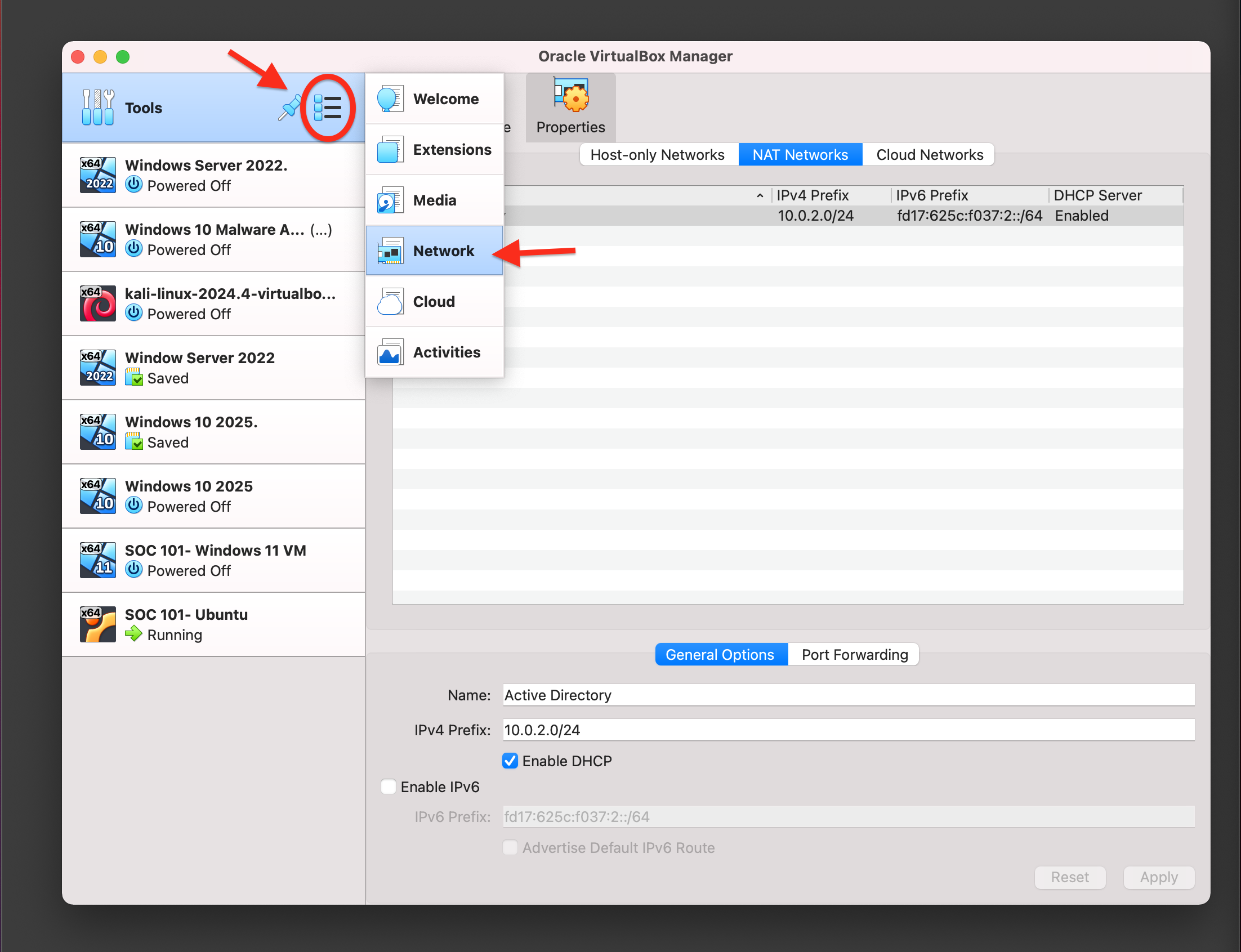Click power icon under SOC 101- Windows 11 VM
This screenshot has height=952, width=1241.
coord(134,570)
